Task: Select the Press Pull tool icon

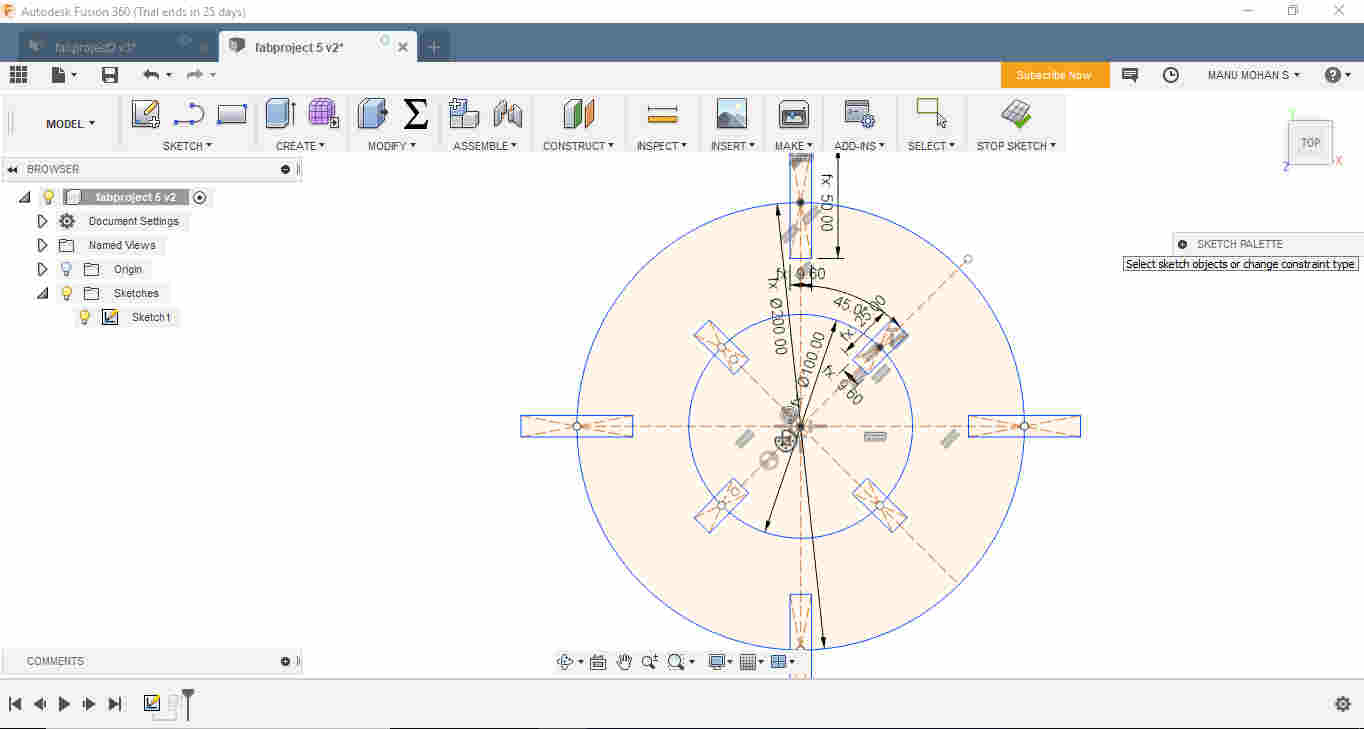Action: 373,114
